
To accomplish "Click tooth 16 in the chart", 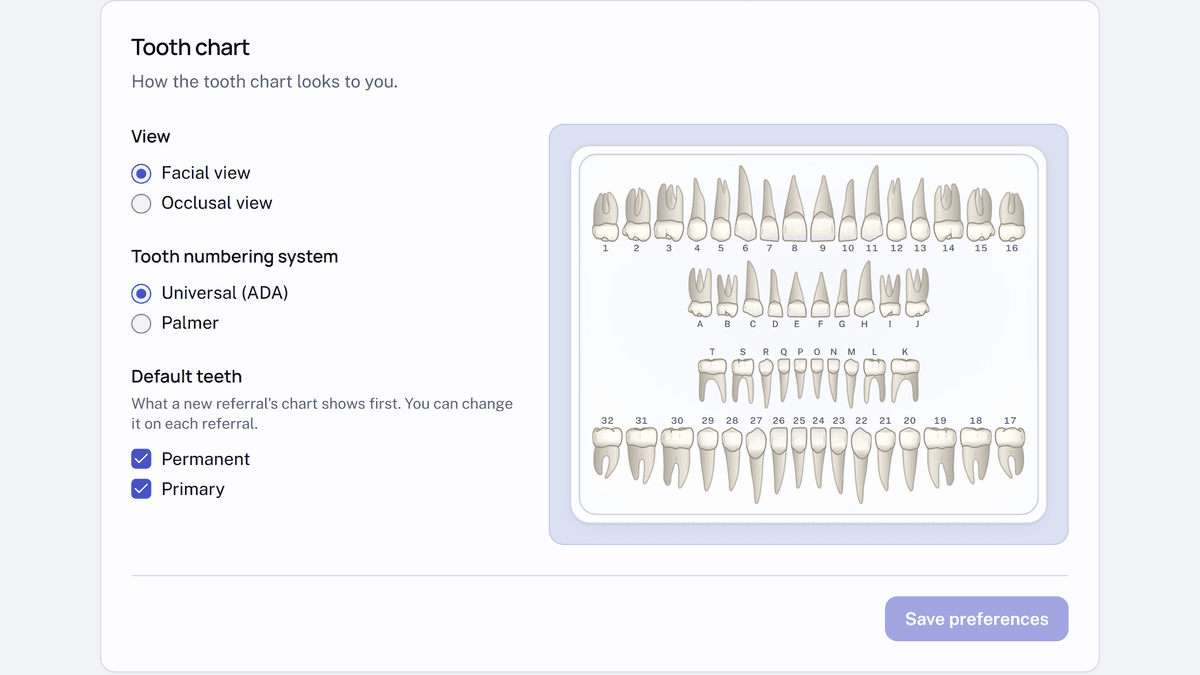I will [x=1012, y=216].
